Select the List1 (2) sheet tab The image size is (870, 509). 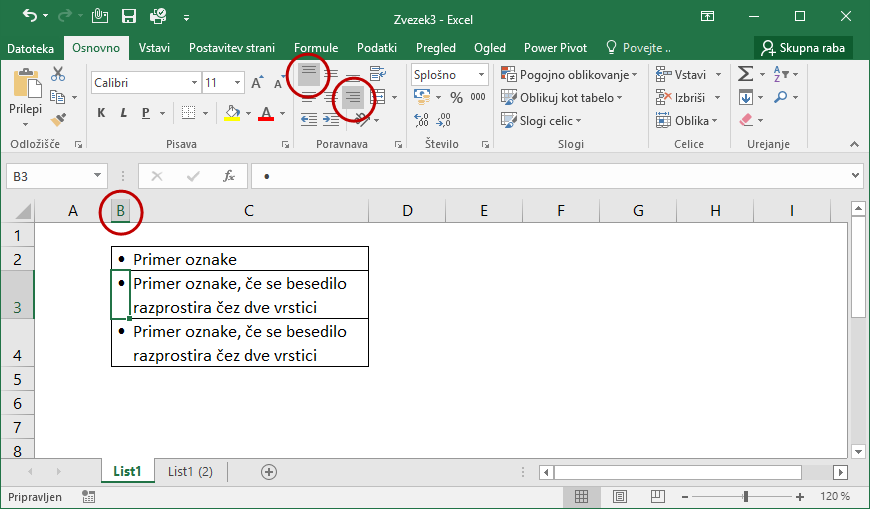click(x=190, y=471)
